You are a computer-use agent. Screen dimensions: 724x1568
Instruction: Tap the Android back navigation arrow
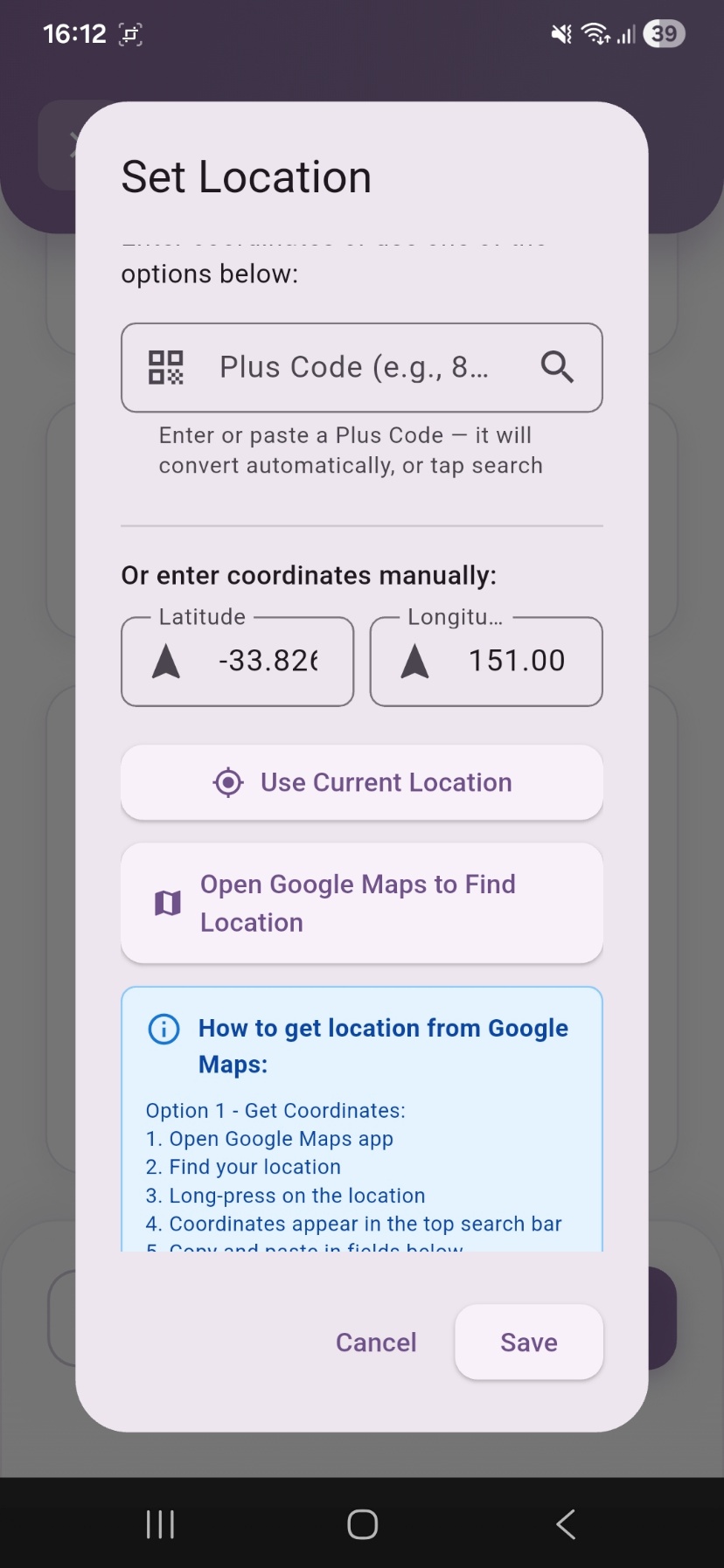click(x=566, y=1524)
